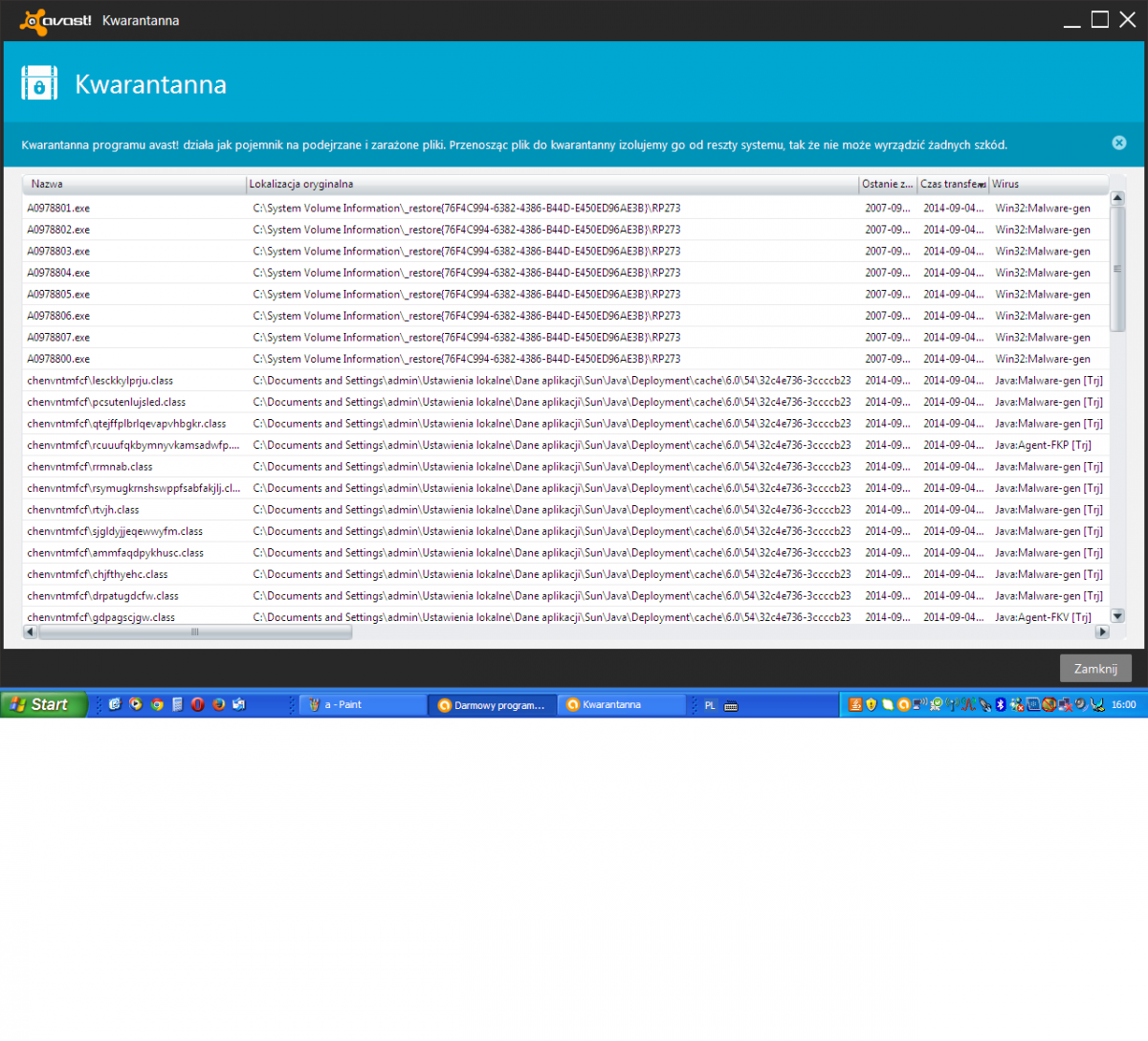1148x1041 pixels.
Task: Click Java:Agent-FKP [Trj] virus entry
Action: [x=1043, y=445]
